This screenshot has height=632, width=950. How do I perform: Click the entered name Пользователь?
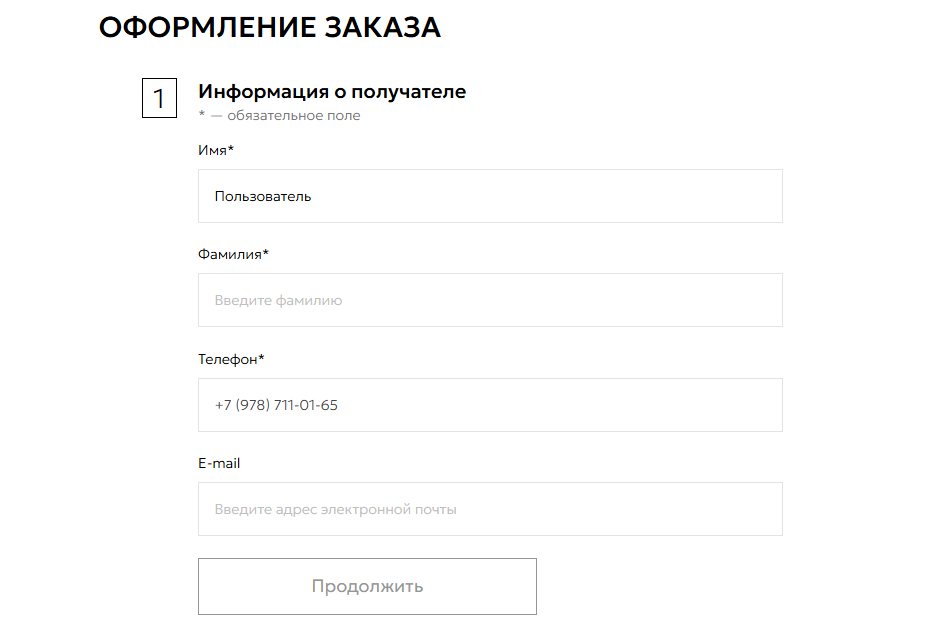point(263,196)
